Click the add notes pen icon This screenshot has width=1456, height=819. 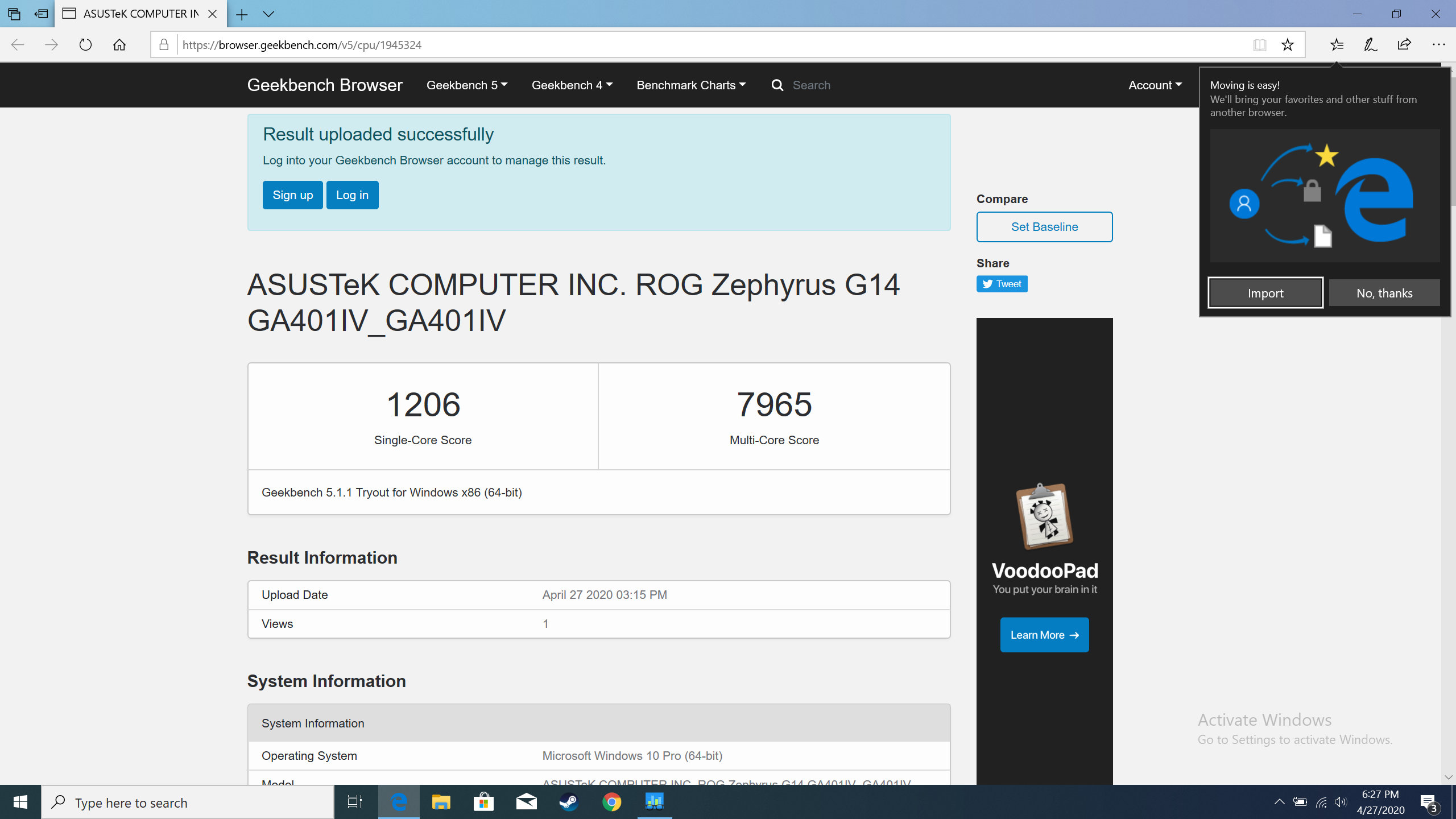pos(1371,45)
